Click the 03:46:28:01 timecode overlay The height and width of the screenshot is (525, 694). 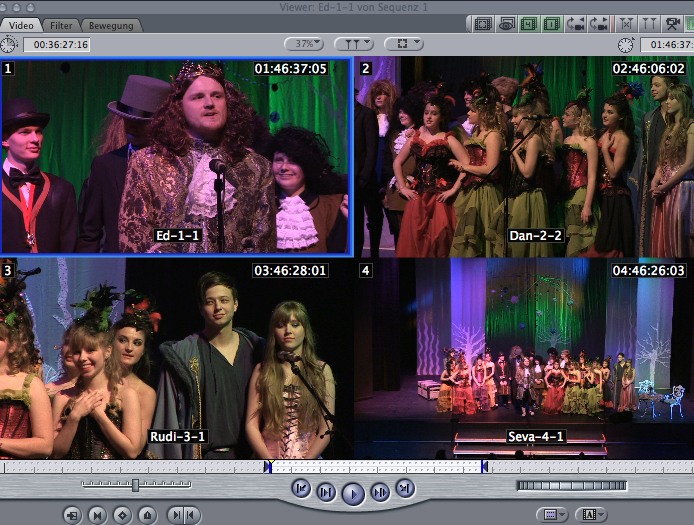pos(290,270)
